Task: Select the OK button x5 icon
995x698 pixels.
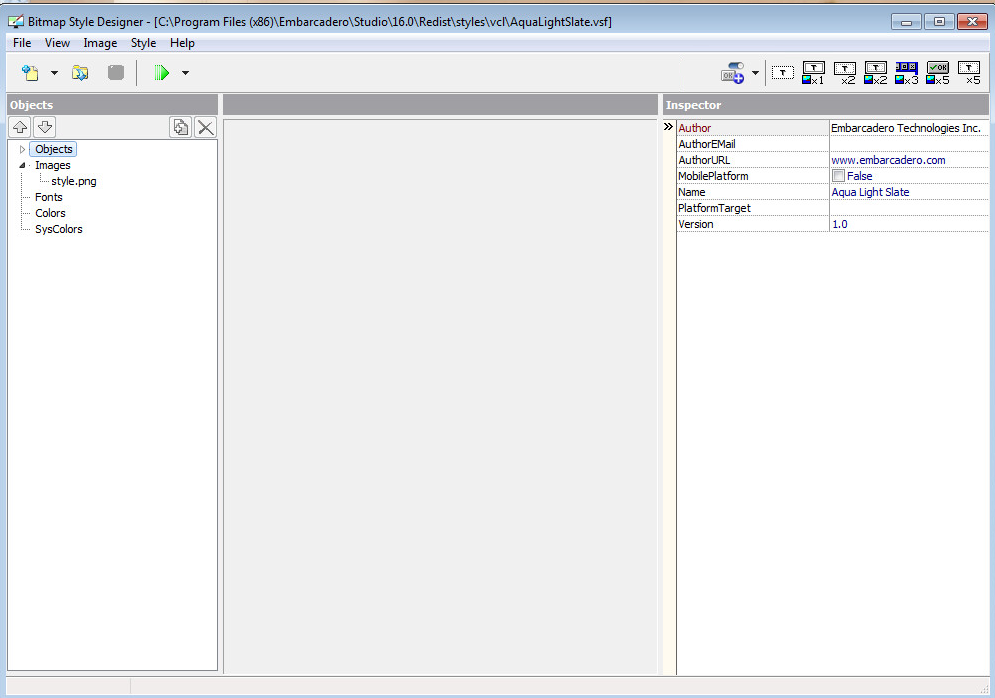Action: pos(938,73)
